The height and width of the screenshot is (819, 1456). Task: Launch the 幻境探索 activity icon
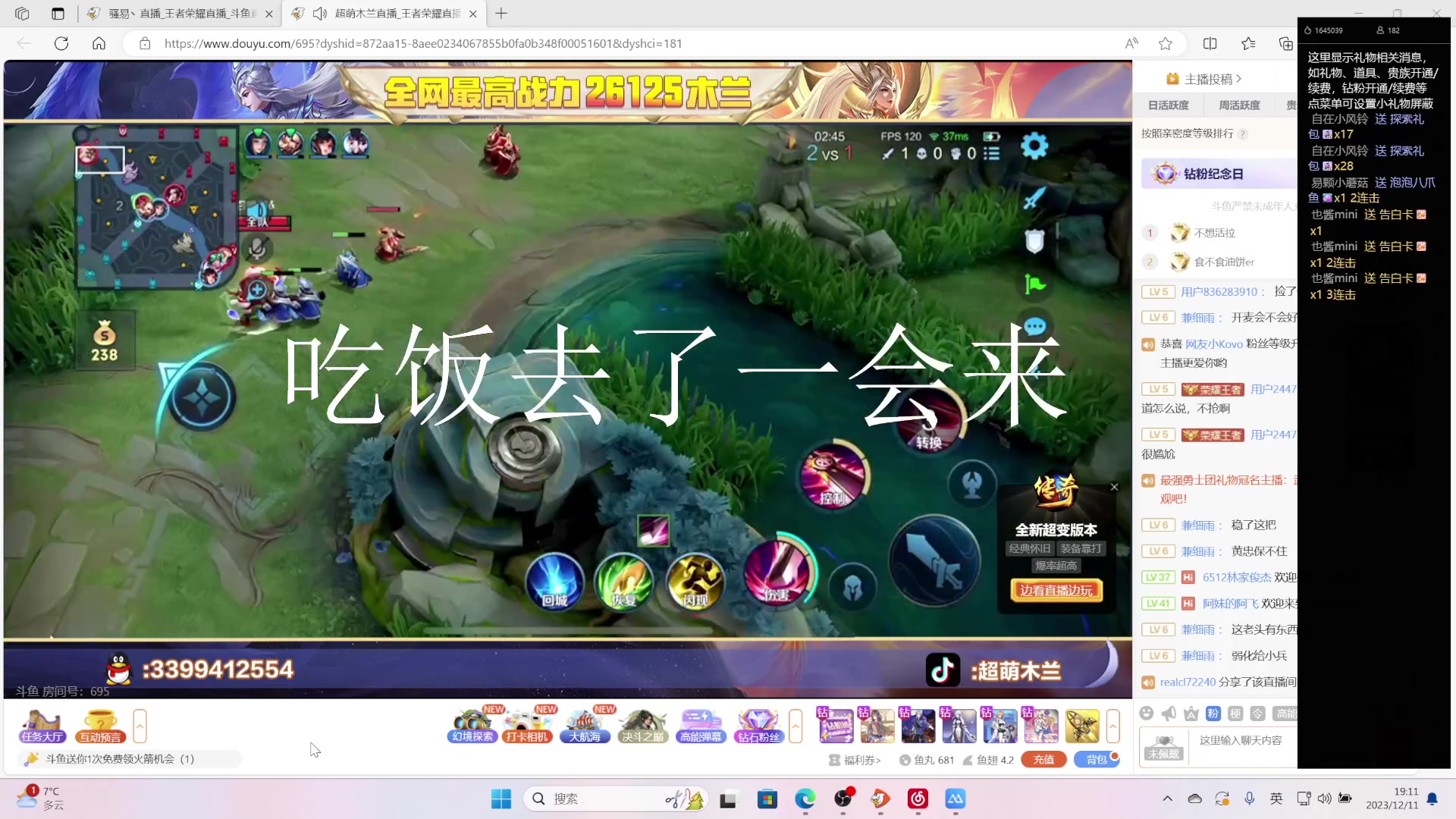(472, 726)
